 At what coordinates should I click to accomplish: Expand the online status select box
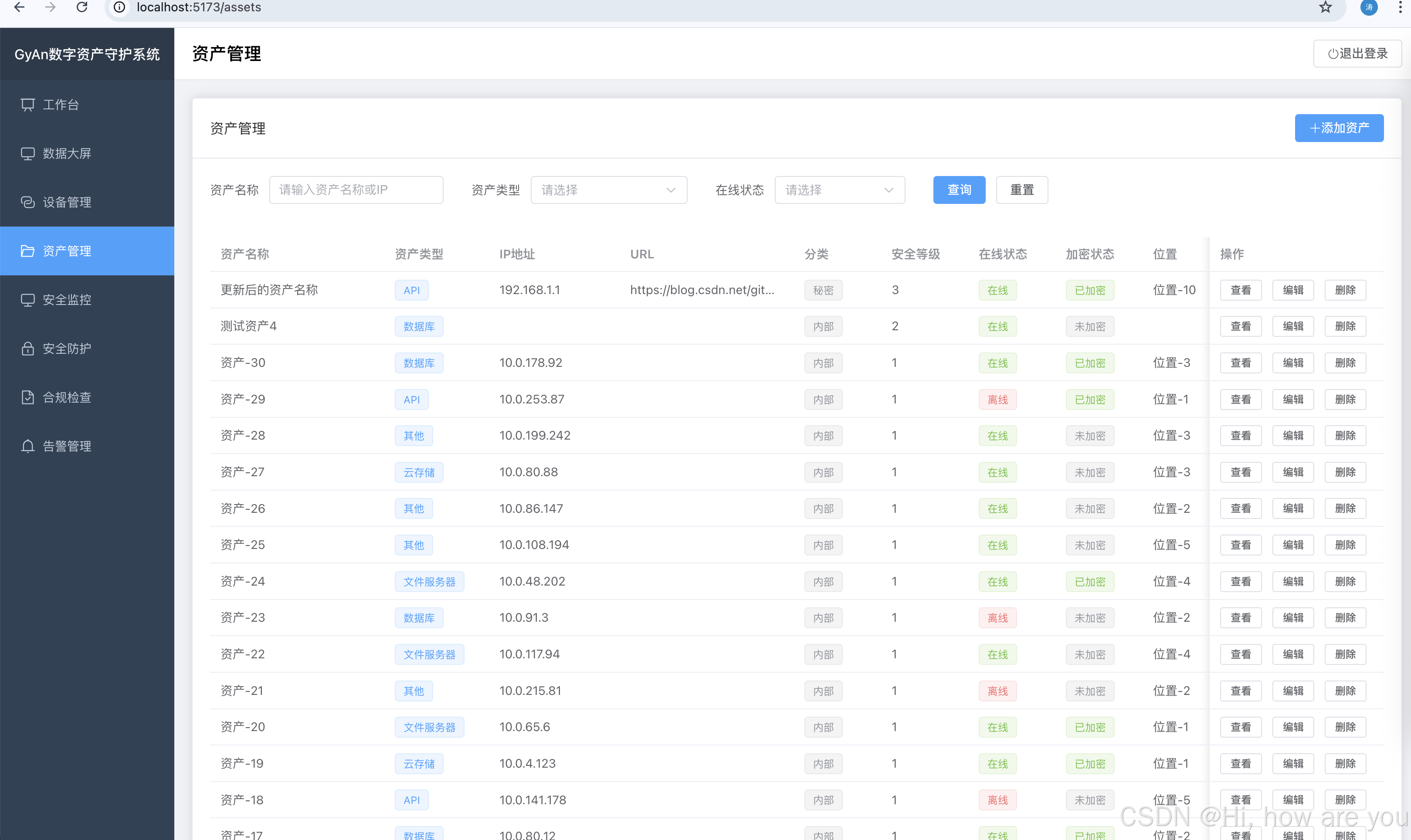[839, 190]
